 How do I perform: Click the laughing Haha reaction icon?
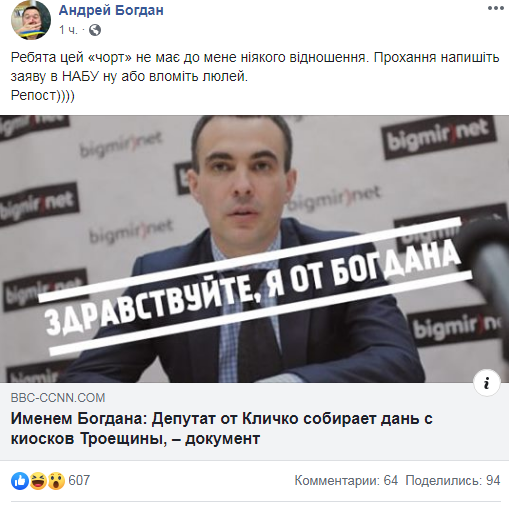coord(38,481)
